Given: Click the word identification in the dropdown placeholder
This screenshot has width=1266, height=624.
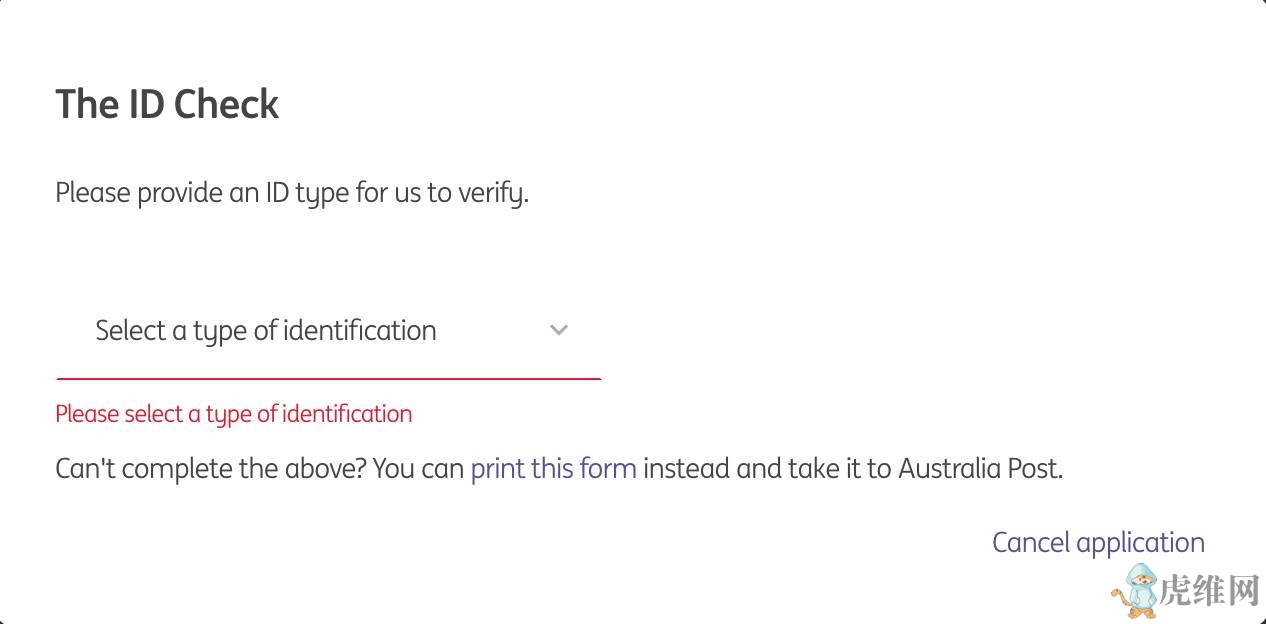Looking at the screenshot, I should (x=359, y=331).
